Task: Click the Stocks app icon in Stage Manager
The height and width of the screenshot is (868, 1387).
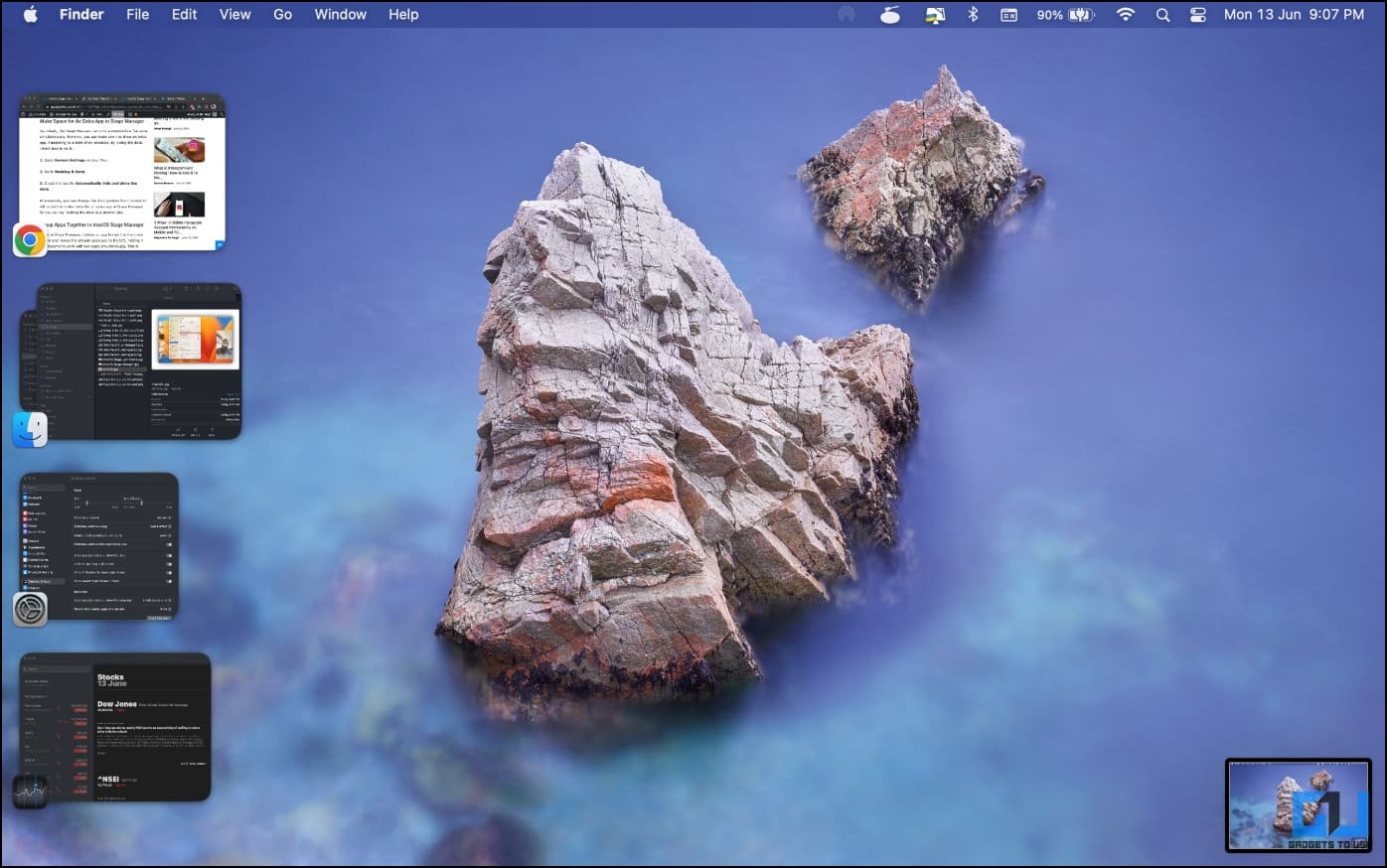Action: 30,791
